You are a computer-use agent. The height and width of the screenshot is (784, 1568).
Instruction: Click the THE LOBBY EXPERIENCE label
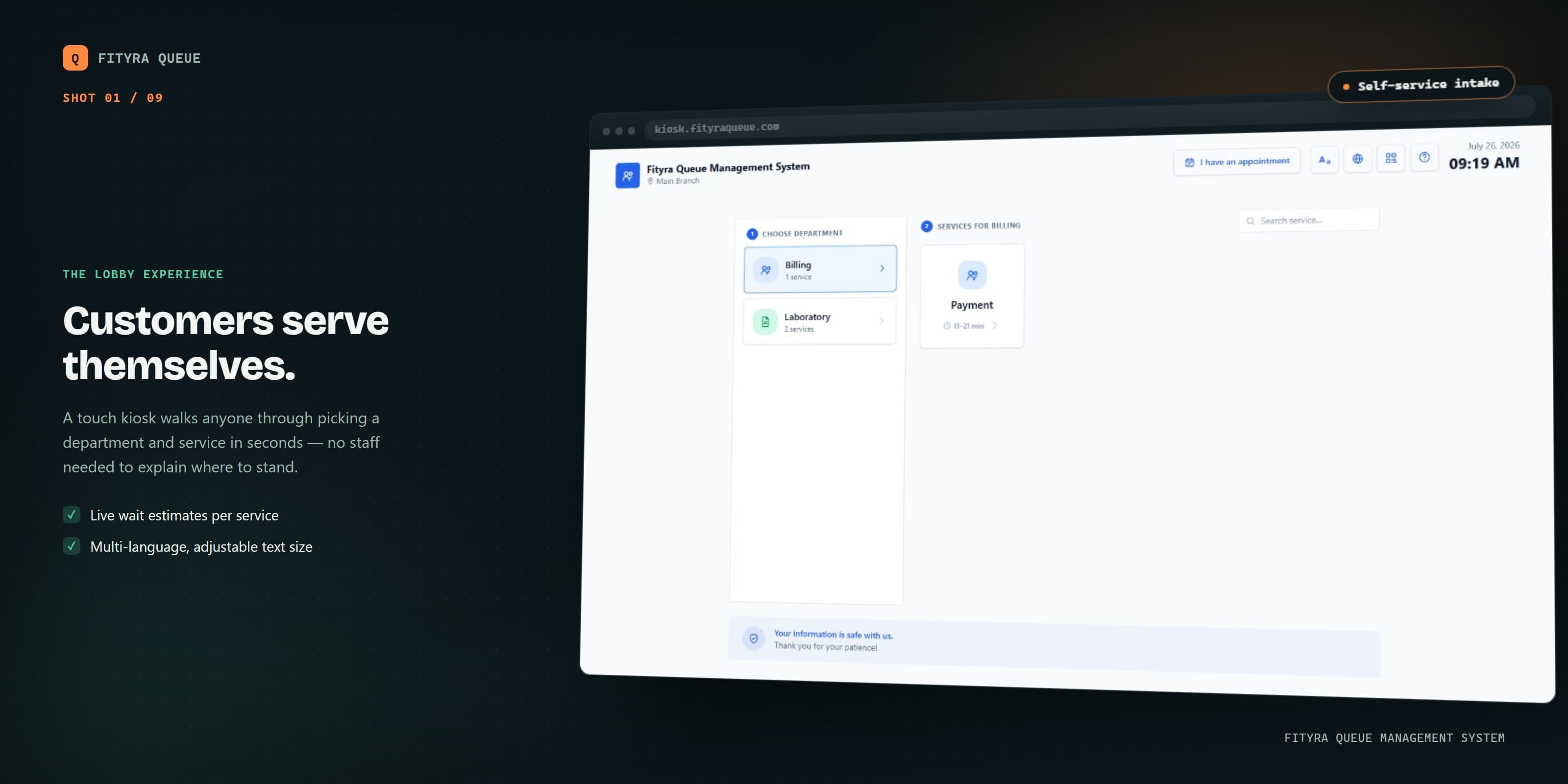pyautogui.click(x=143, y=274)
